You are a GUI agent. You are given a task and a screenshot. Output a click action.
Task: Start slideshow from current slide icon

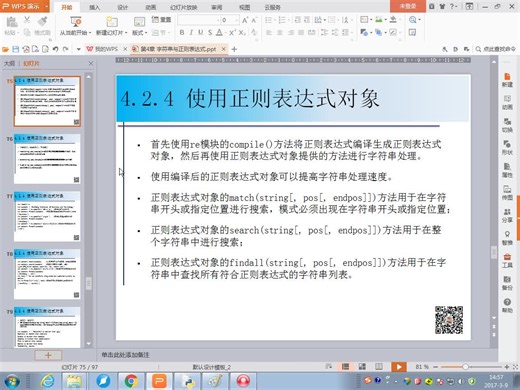(76, 22)
